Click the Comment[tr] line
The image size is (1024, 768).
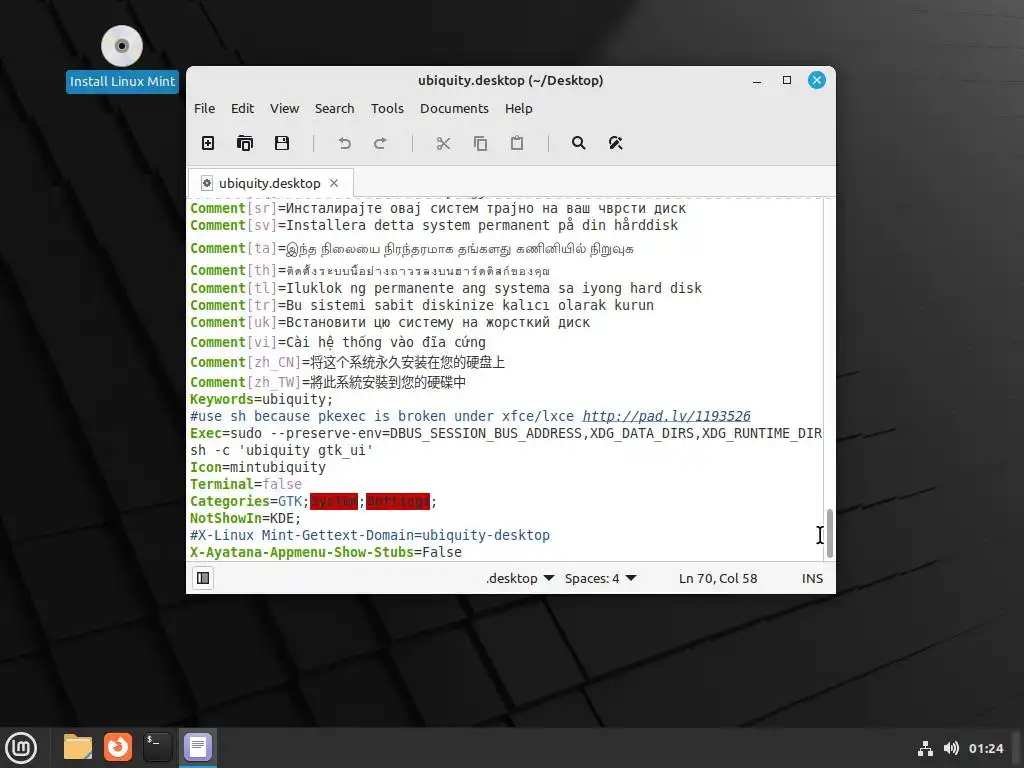pyautogui.click(x=422, y=305)
